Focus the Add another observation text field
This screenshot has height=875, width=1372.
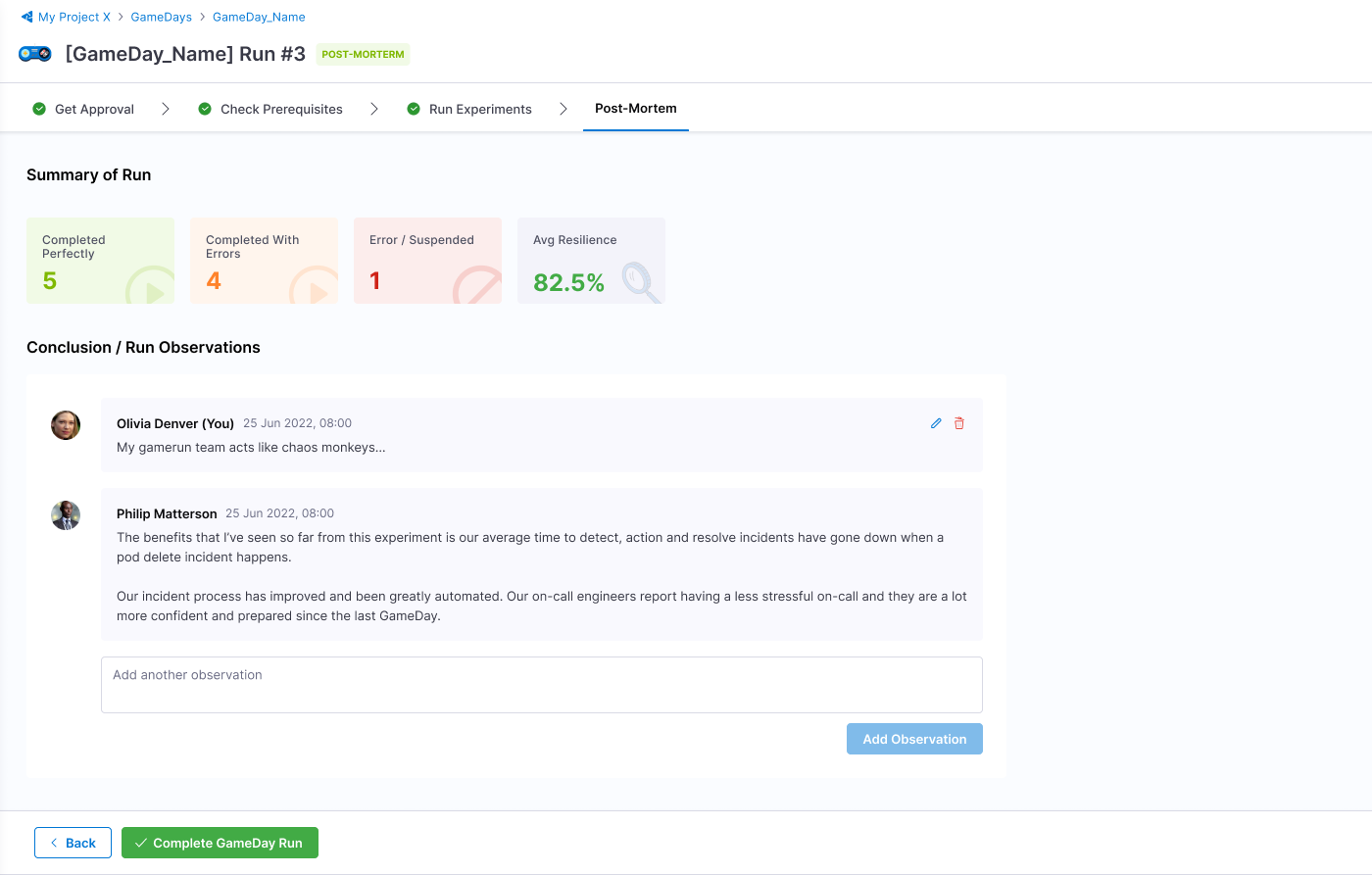[541, 685]
